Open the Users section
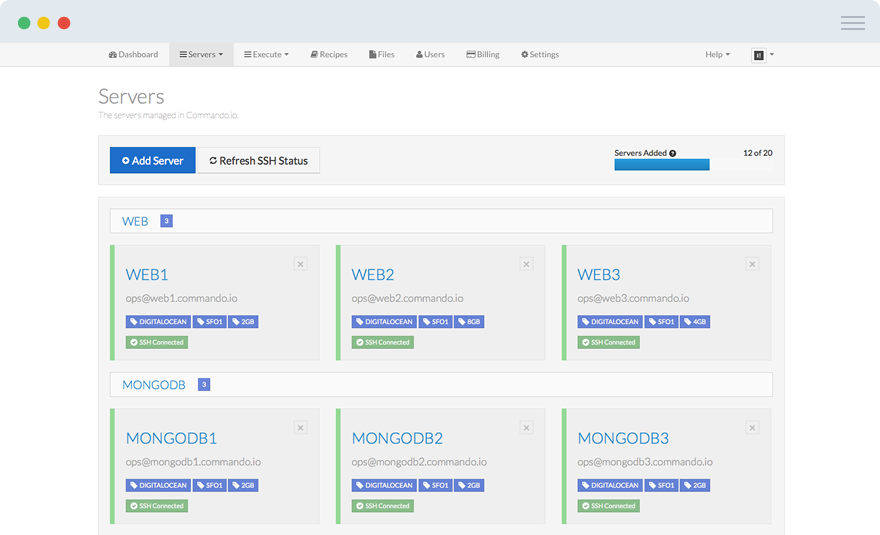Image resolution: width=880 pixels, height=535 pixels. (430, 54)
